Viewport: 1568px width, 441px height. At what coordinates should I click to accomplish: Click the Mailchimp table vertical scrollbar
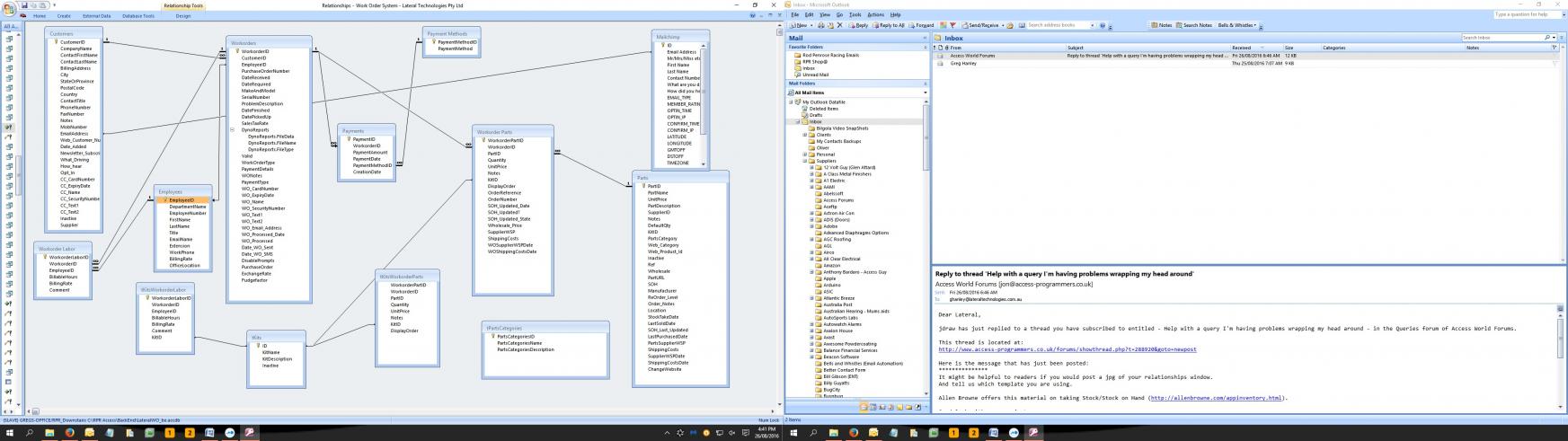(704, 104)
